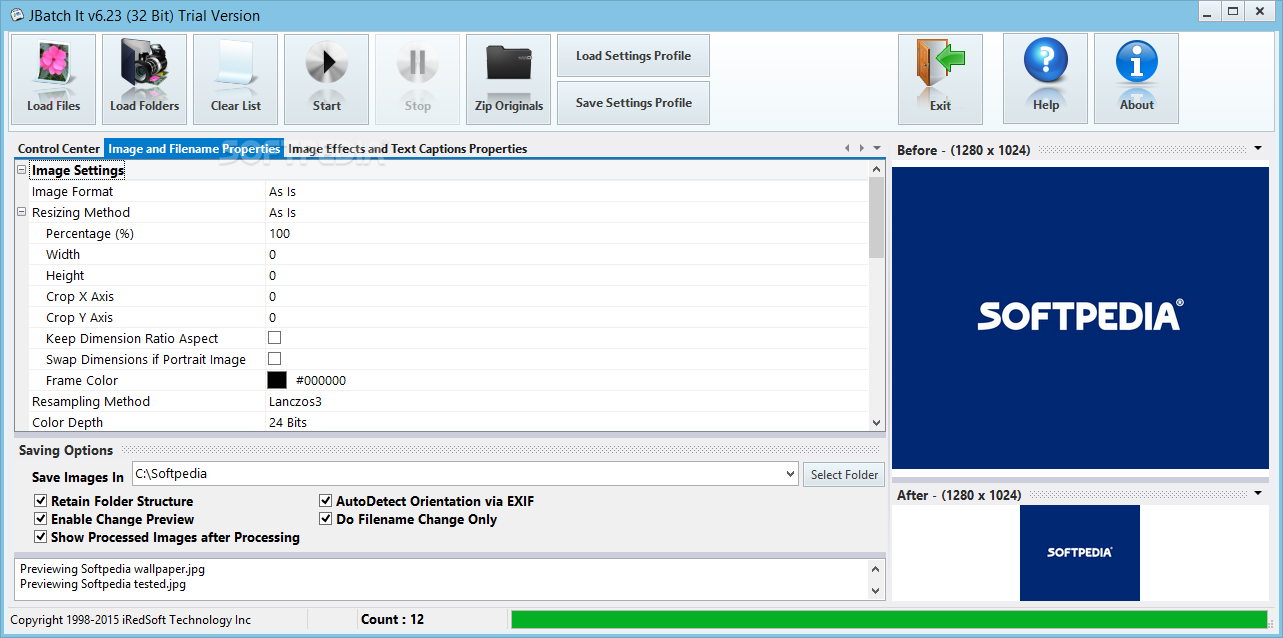This screenshot has width=1283, height=638.
Task: Collapse the Resizing Method tree node
Action: coord(22,212)
